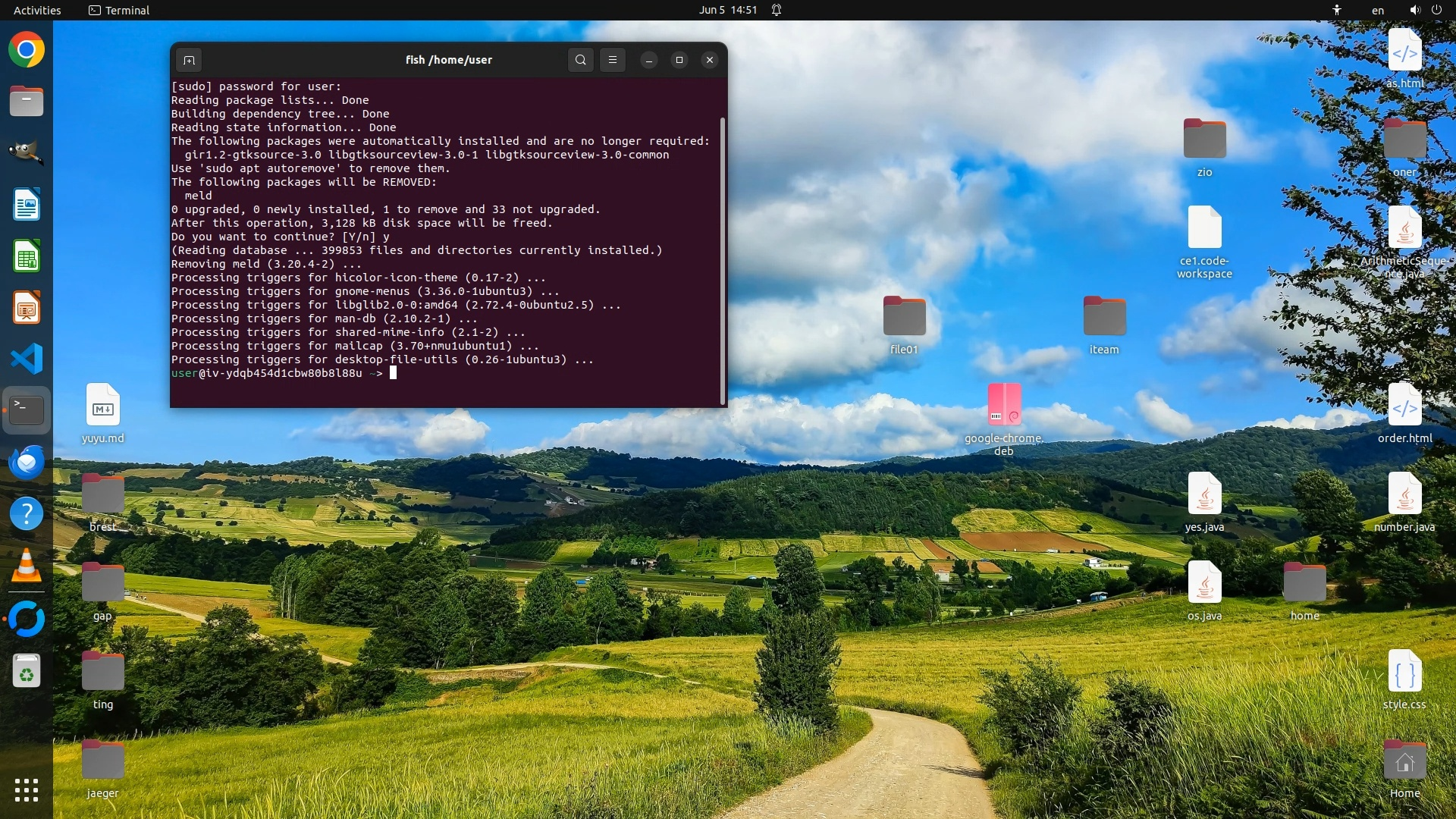Open LibreOffice Calc from the dock
The width and height of the screenshot is (1456, 819).
tap(27, 256)
